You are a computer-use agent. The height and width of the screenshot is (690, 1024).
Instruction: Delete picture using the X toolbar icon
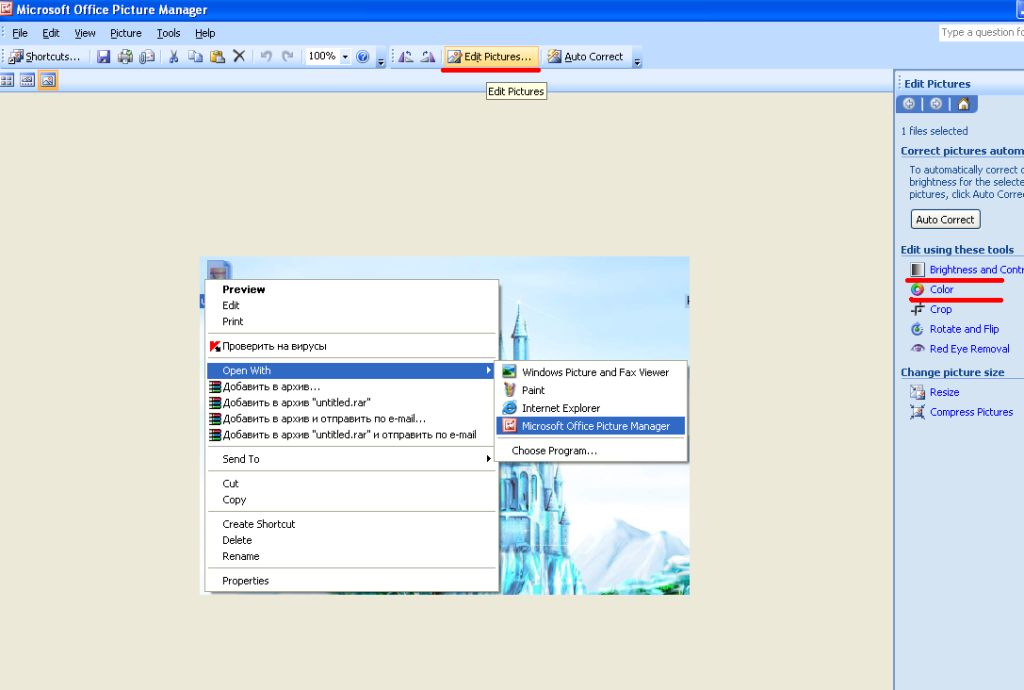(x=239, y=57)
